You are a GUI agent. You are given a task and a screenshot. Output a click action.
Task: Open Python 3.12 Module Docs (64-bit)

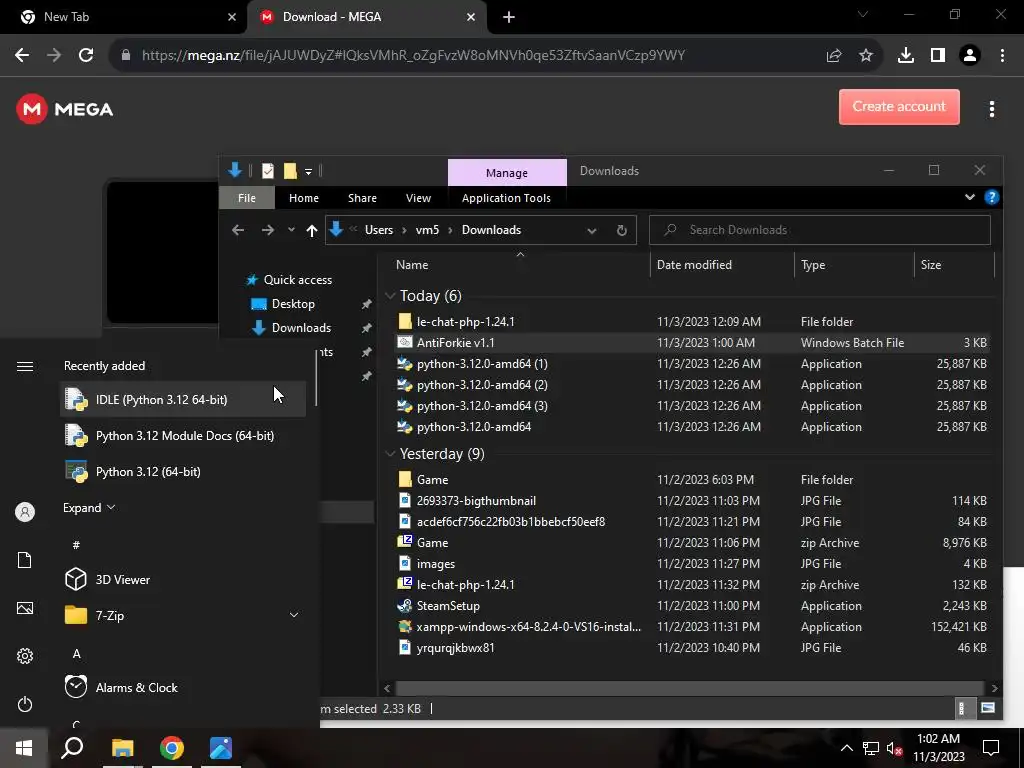tap(183, 436)
